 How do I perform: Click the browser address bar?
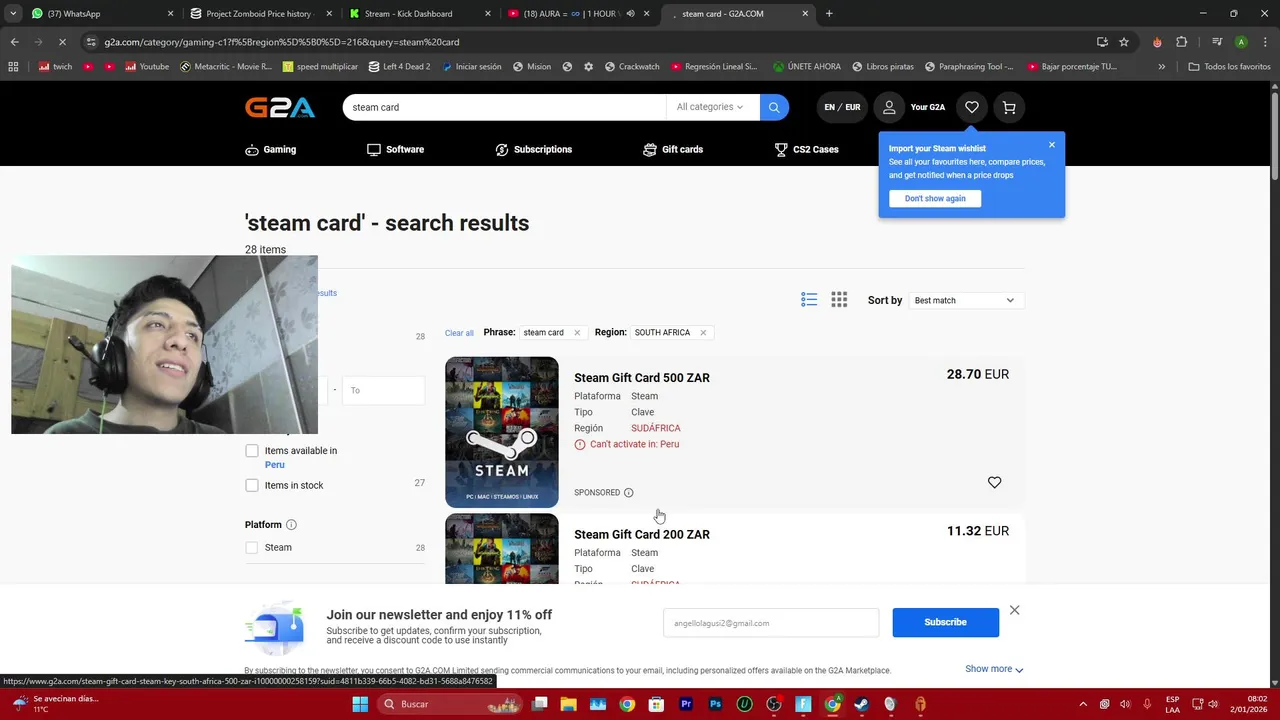pos(590,42)
